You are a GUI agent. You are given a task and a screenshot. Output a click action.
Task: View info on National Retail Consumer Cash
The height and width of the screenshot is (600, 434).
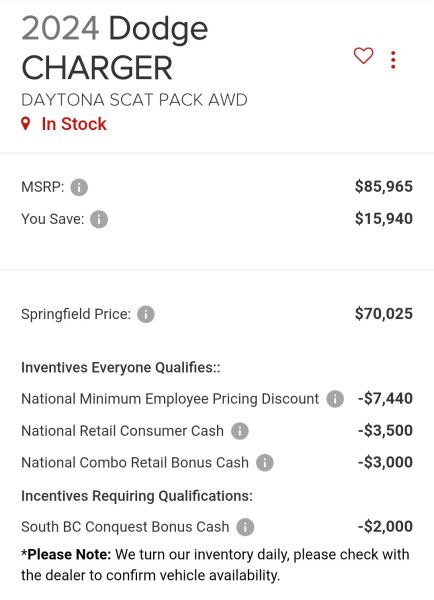click(x=240, y=431)
